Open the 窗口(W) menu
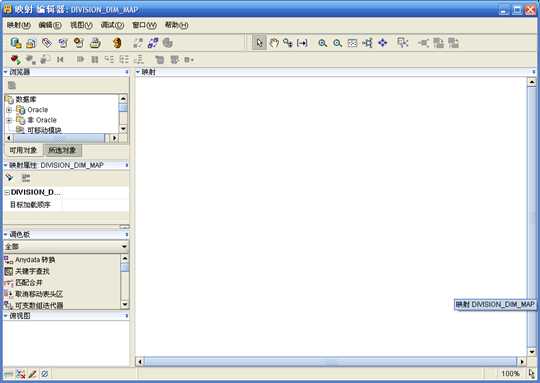This screenshot has height=383, width=540. coord(144,25)
